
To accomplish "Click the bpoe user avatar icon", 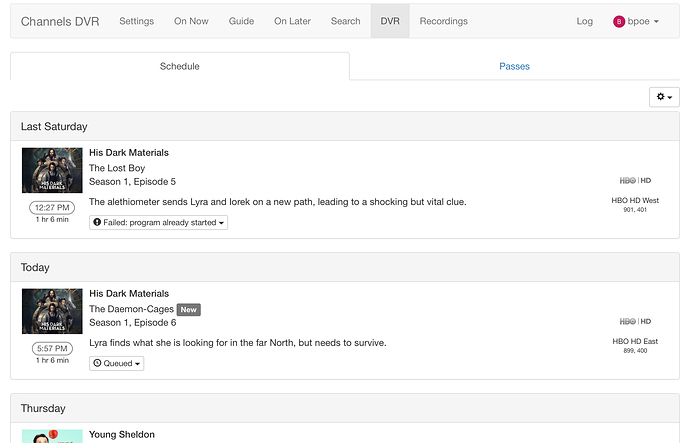I will (x=619, y=21).
